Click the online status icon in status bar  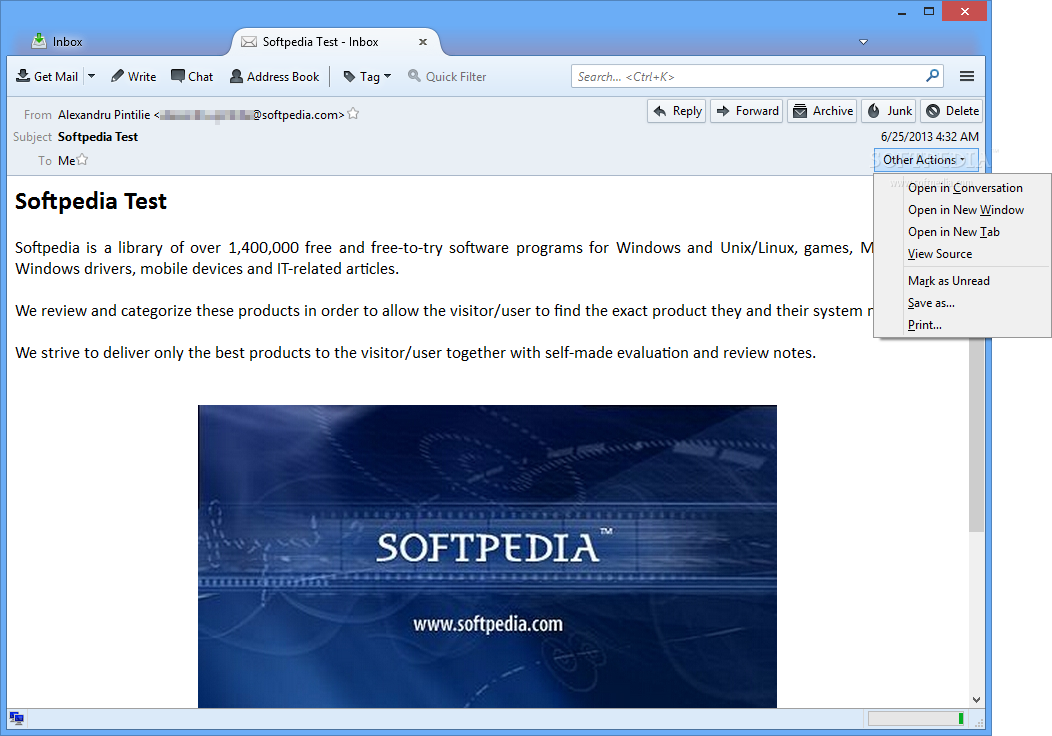tap(17, 719)
